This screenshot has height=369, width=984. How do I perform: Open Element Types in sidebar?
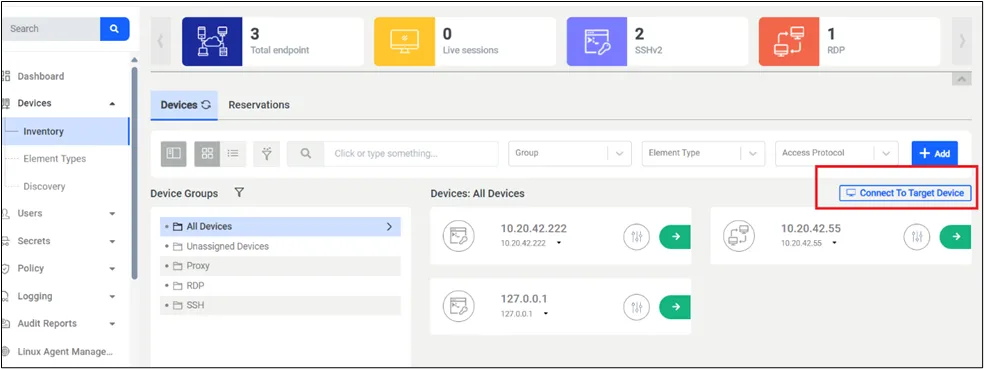(x=55, y=159)
